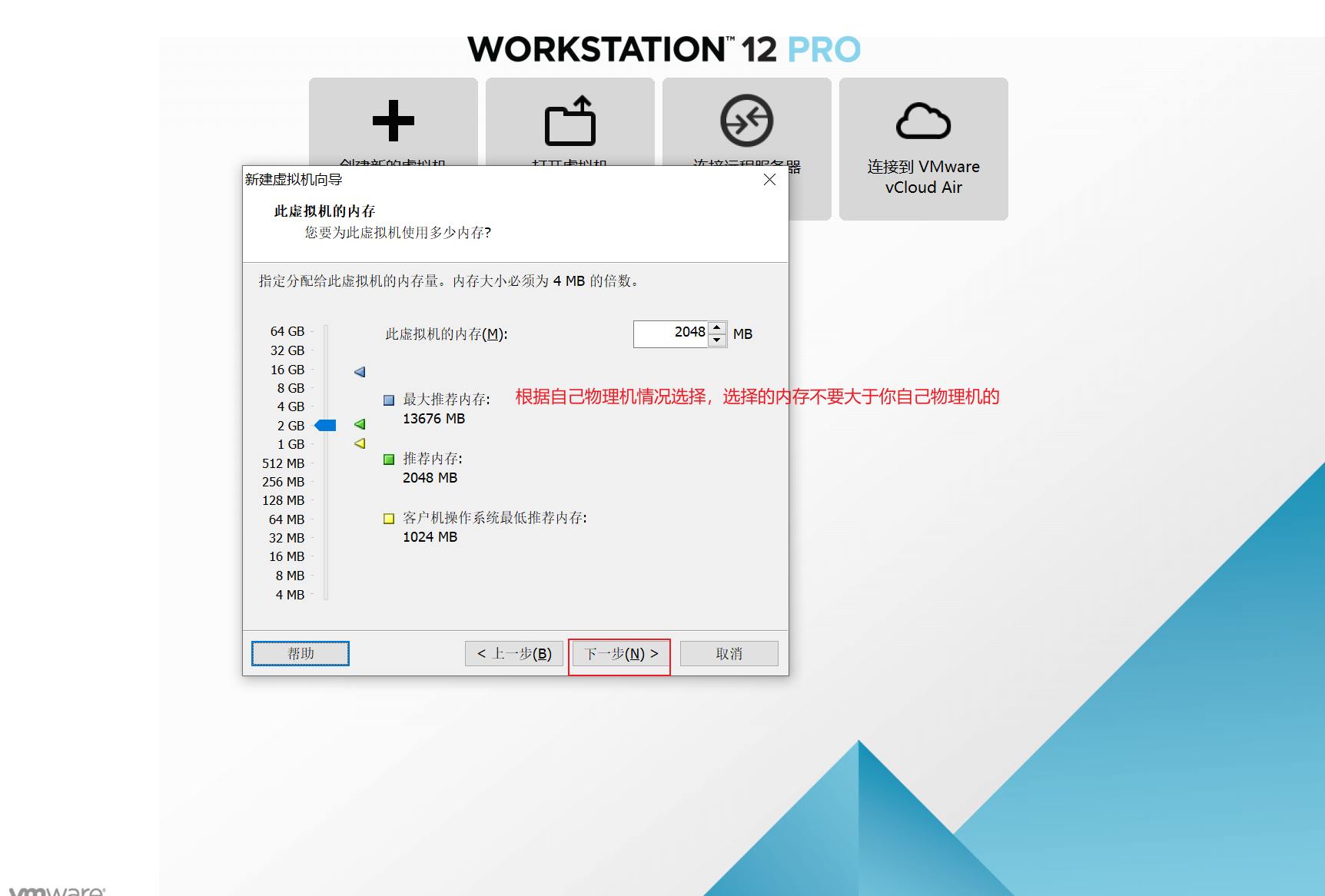Click the green legend square for 推荐内存

tap(389, 460)
